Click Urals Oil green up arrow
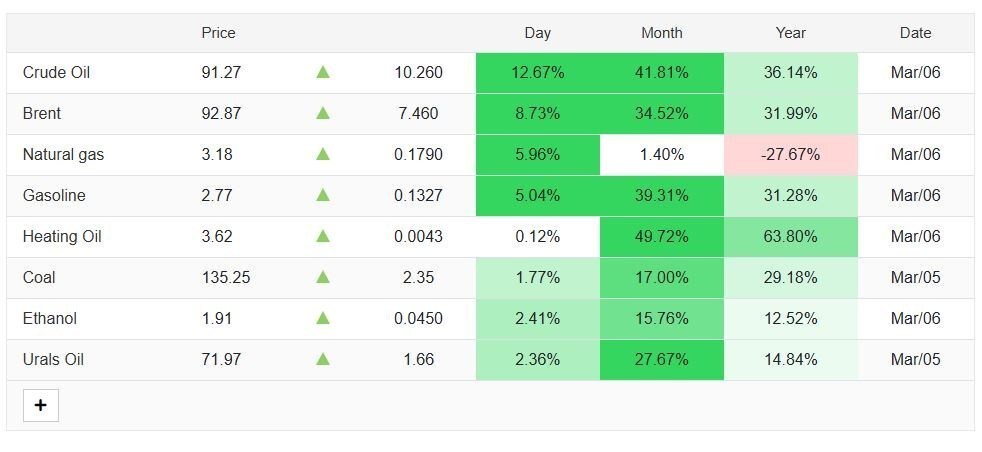The image size is (982, 452). (322, 359)
